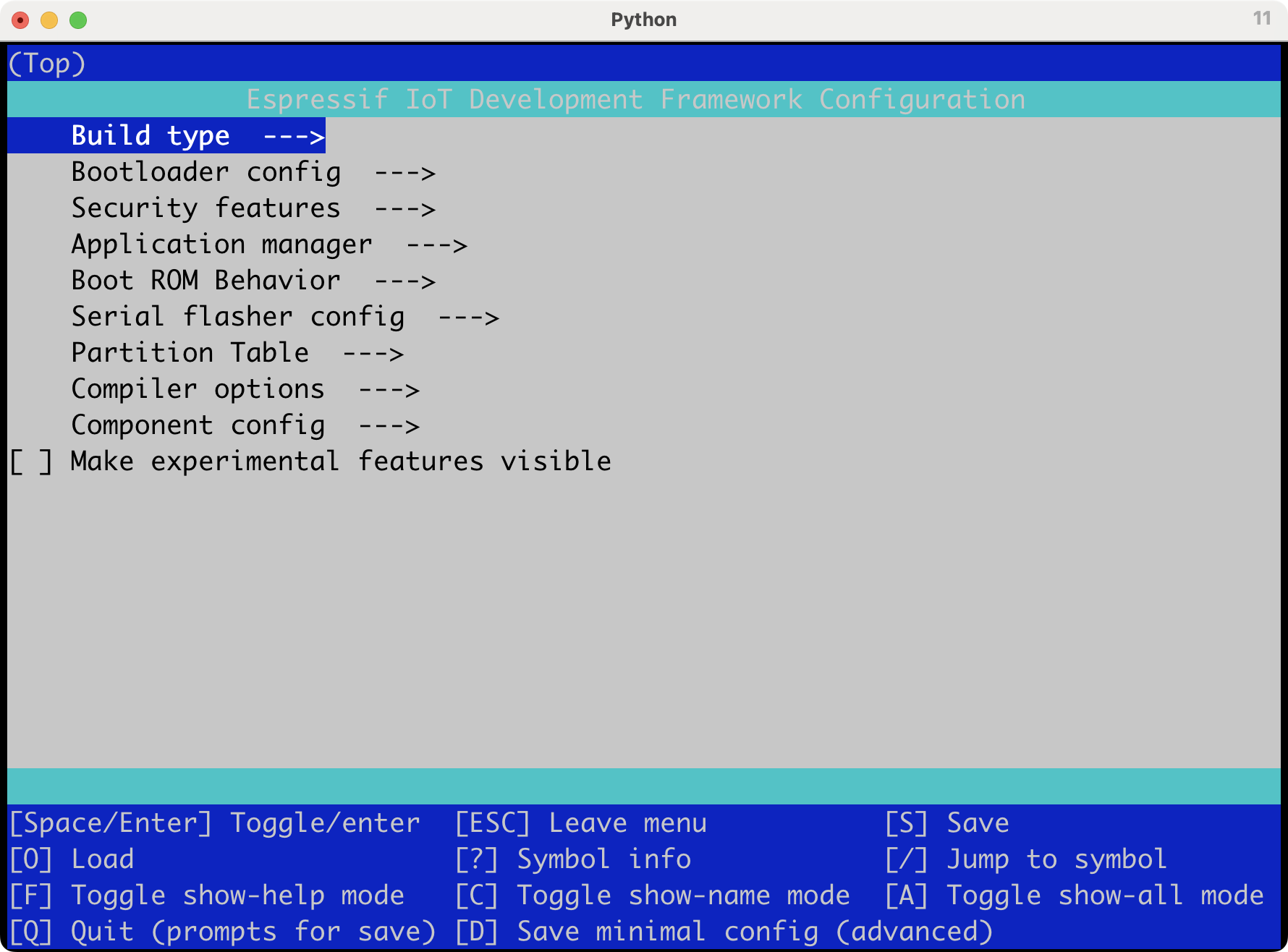Click the [/] Jump to symbol hint
Image resolution: width=1288 pixels, height=952 pixels.
point(1026,859)
